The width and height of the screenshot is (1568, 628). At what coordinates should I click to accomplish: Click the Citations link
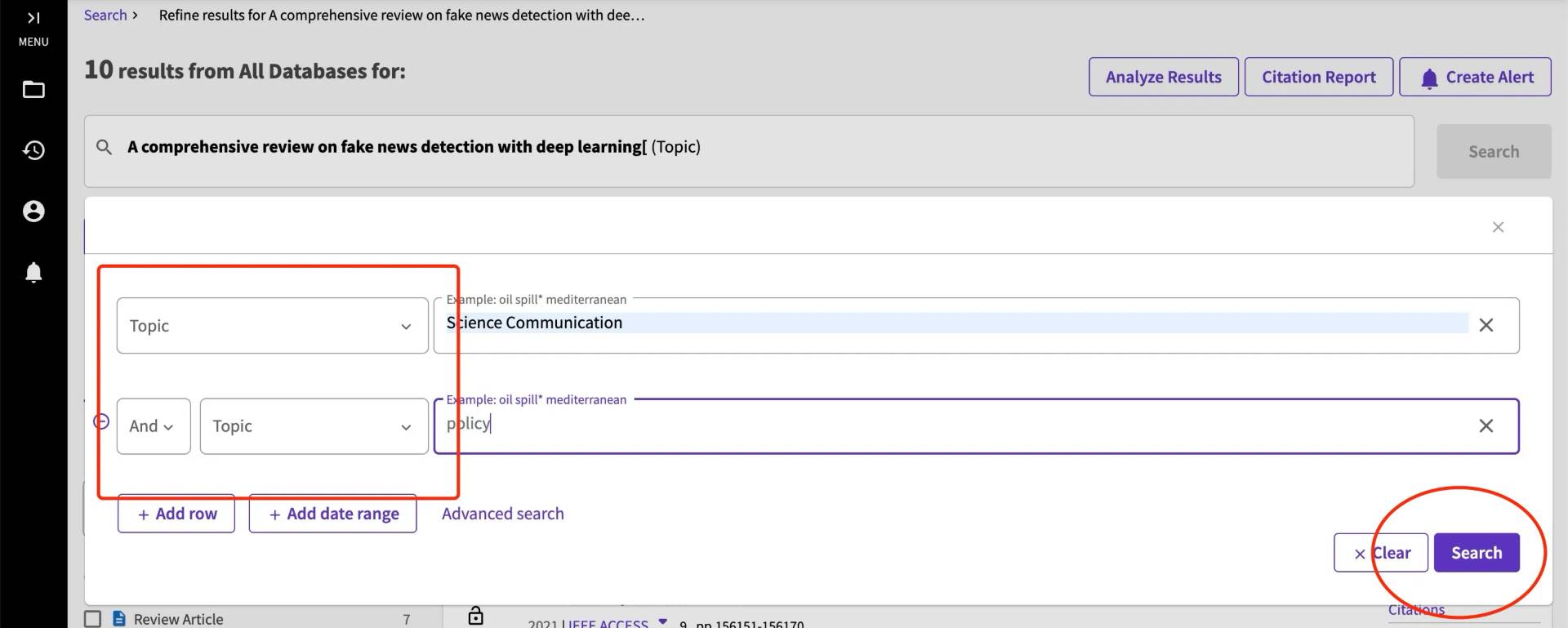[x=1416, y=610]
